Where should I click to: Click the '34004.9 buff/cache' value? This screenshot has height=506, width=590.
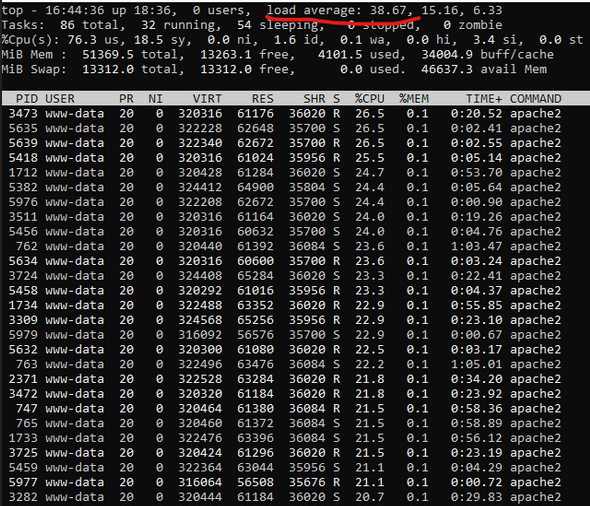click(x=487, y=55)
